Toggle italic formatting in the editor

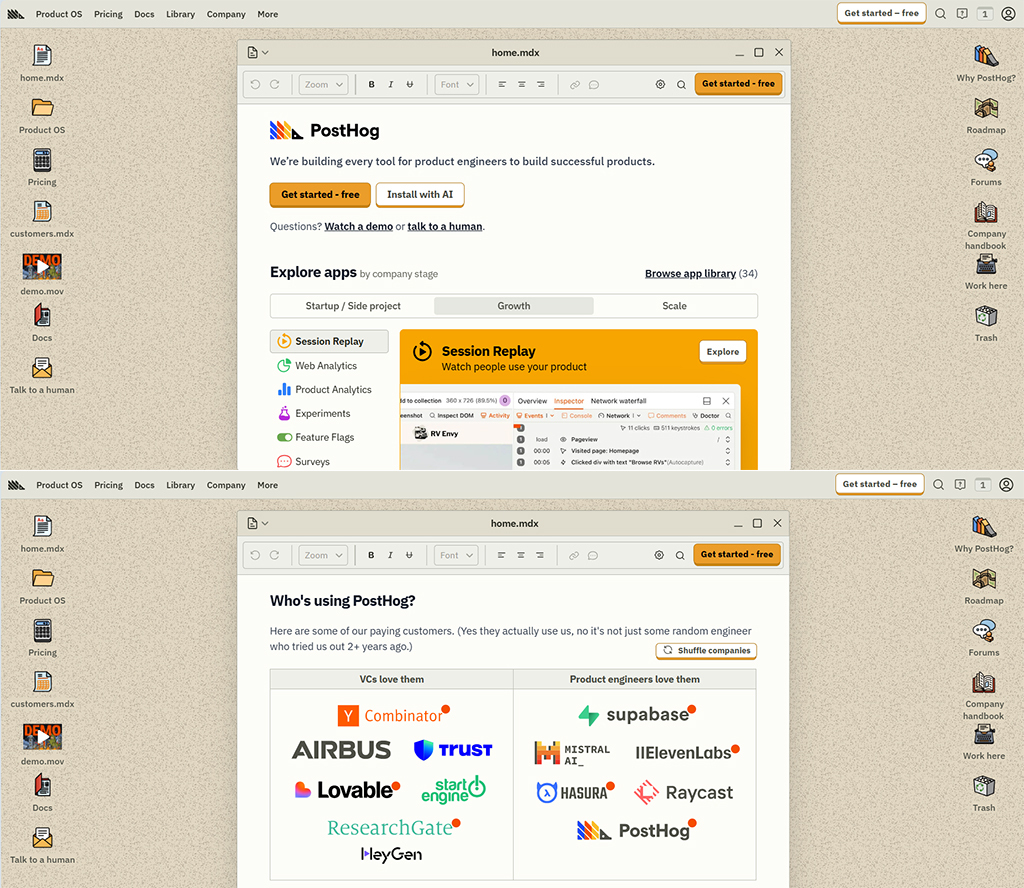click(390, 84)
